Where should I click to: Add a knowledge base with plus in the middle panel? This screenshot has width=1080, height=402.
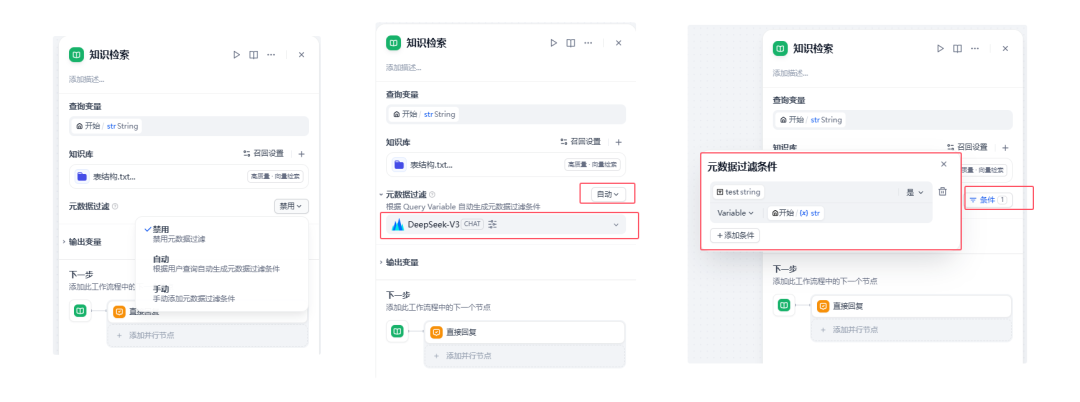619,142
